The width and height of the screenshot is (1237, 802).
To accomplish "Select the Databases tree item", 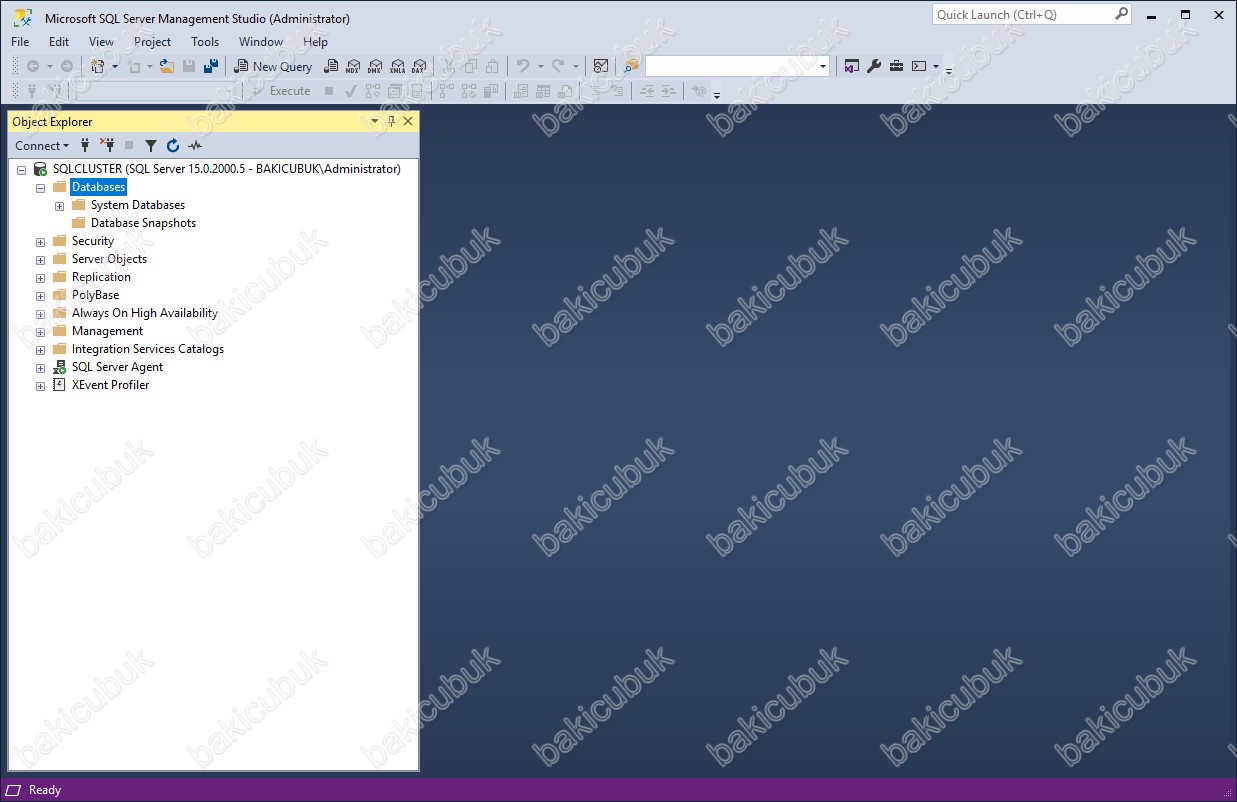I will (99, 187).
